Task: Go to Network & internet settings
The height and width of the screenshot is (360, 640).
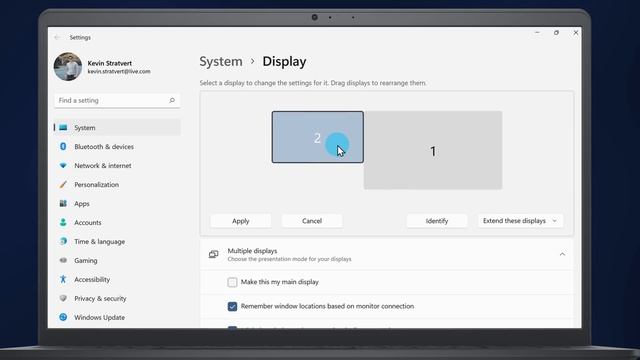Action: (x=117, y=165)
